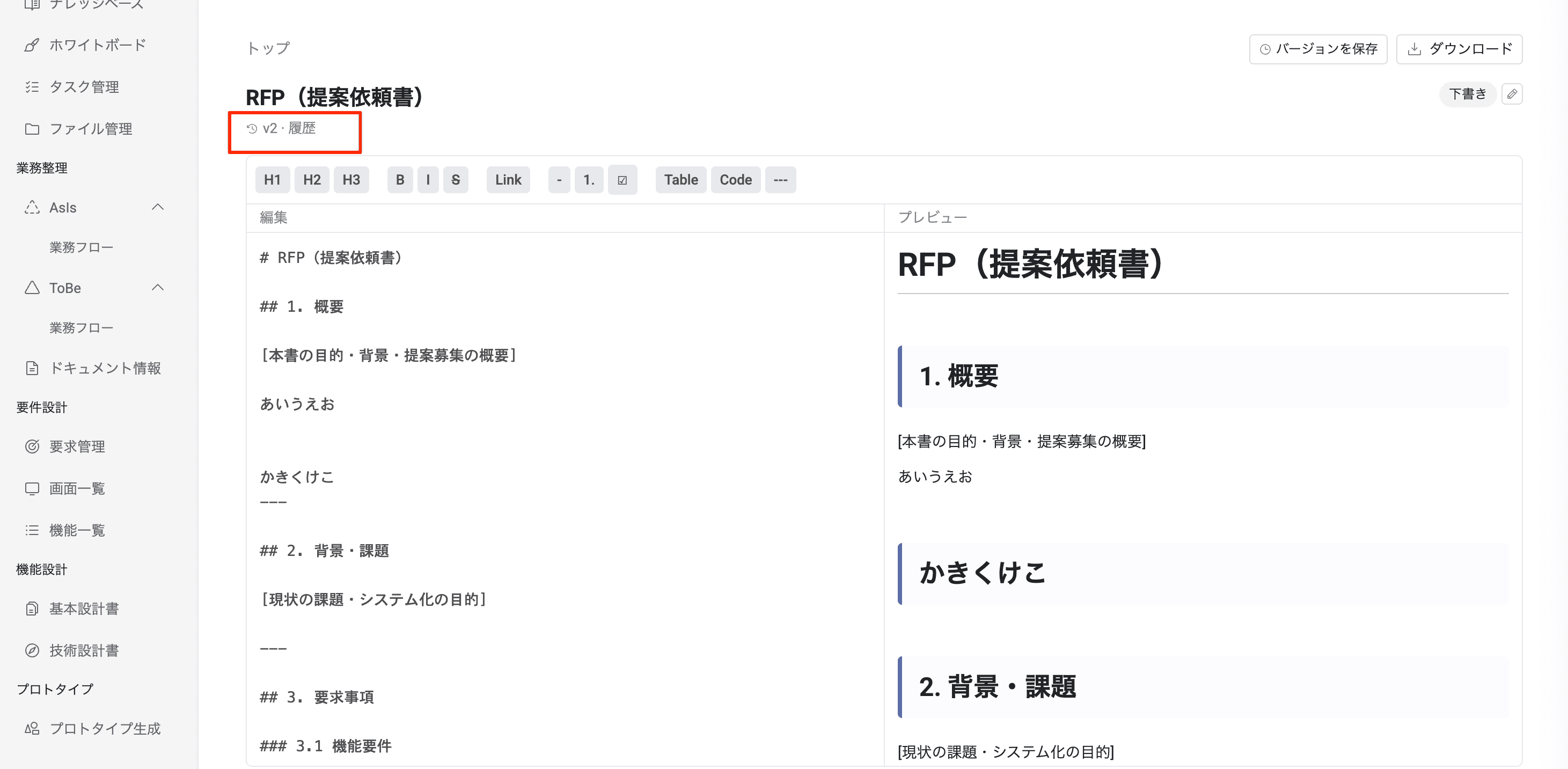The width and height of the screenshot is (1568, 769).
Task: Apply italic with the I button
Action: (428, 180)
